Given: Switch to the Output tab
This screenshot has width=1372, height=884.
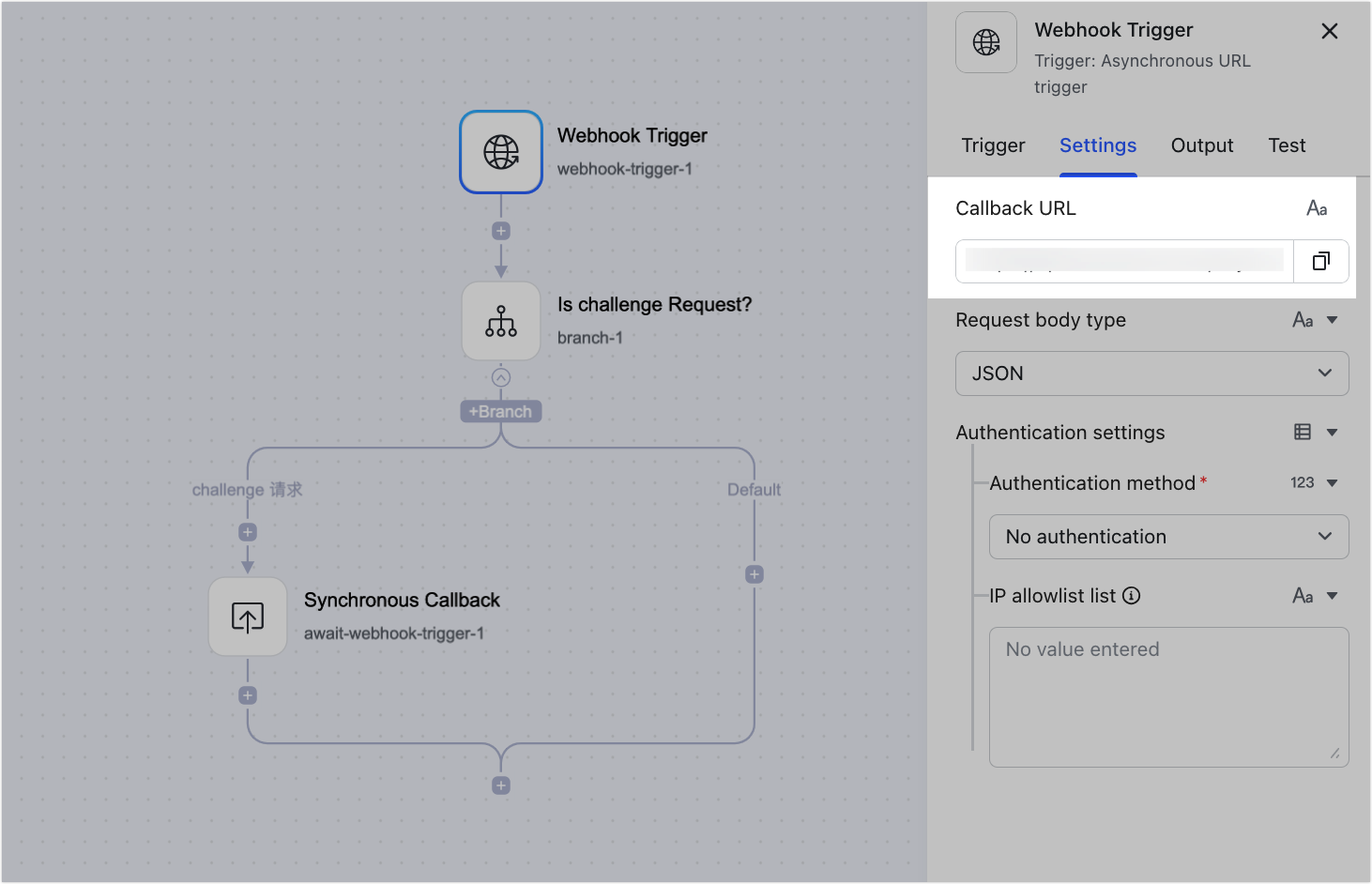Looking at the screenshot, I should 1202,145.
